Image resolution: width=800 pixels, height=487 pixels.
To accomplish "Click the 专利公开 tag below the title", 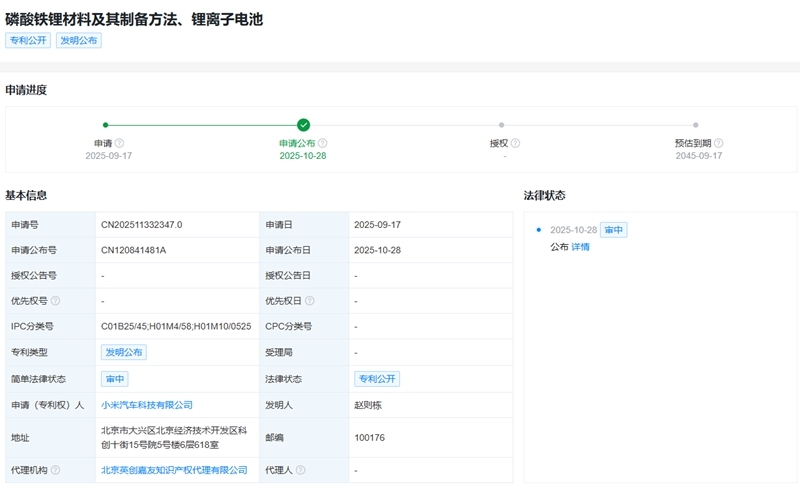I will point(28,41).
